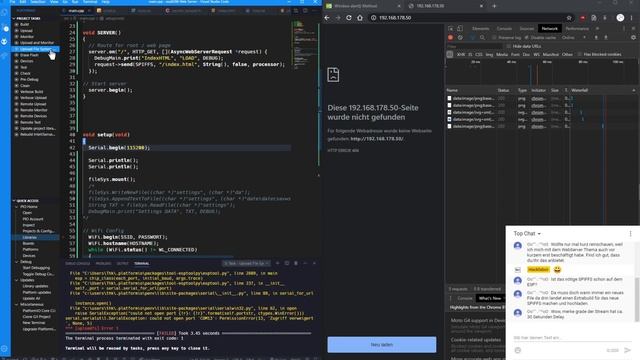Viewport: 640px width, 360px height.
Task: Click Start Debugging in Quick Access
Action: (36, 268)
